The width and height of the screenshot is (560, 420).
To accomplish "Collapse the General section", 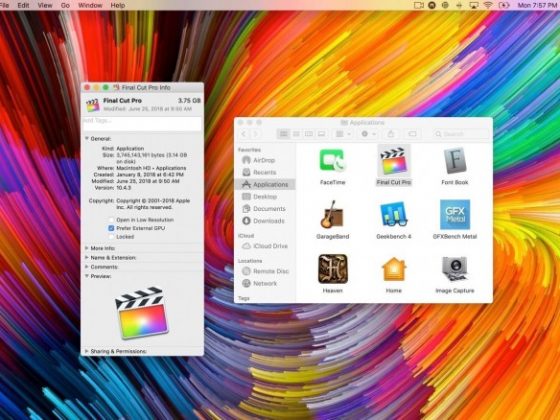I will tap(87, 139).
